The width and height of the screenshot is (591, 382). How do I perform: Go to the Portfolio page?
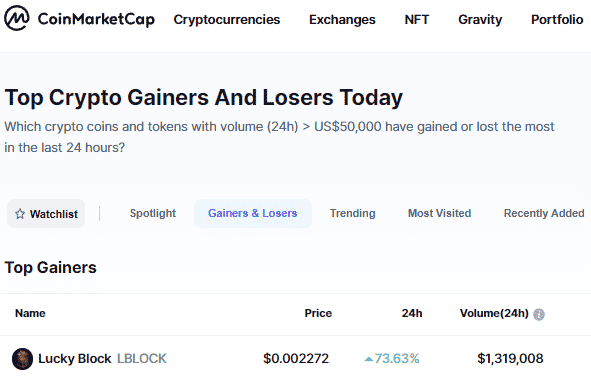[x=557, y=20]
